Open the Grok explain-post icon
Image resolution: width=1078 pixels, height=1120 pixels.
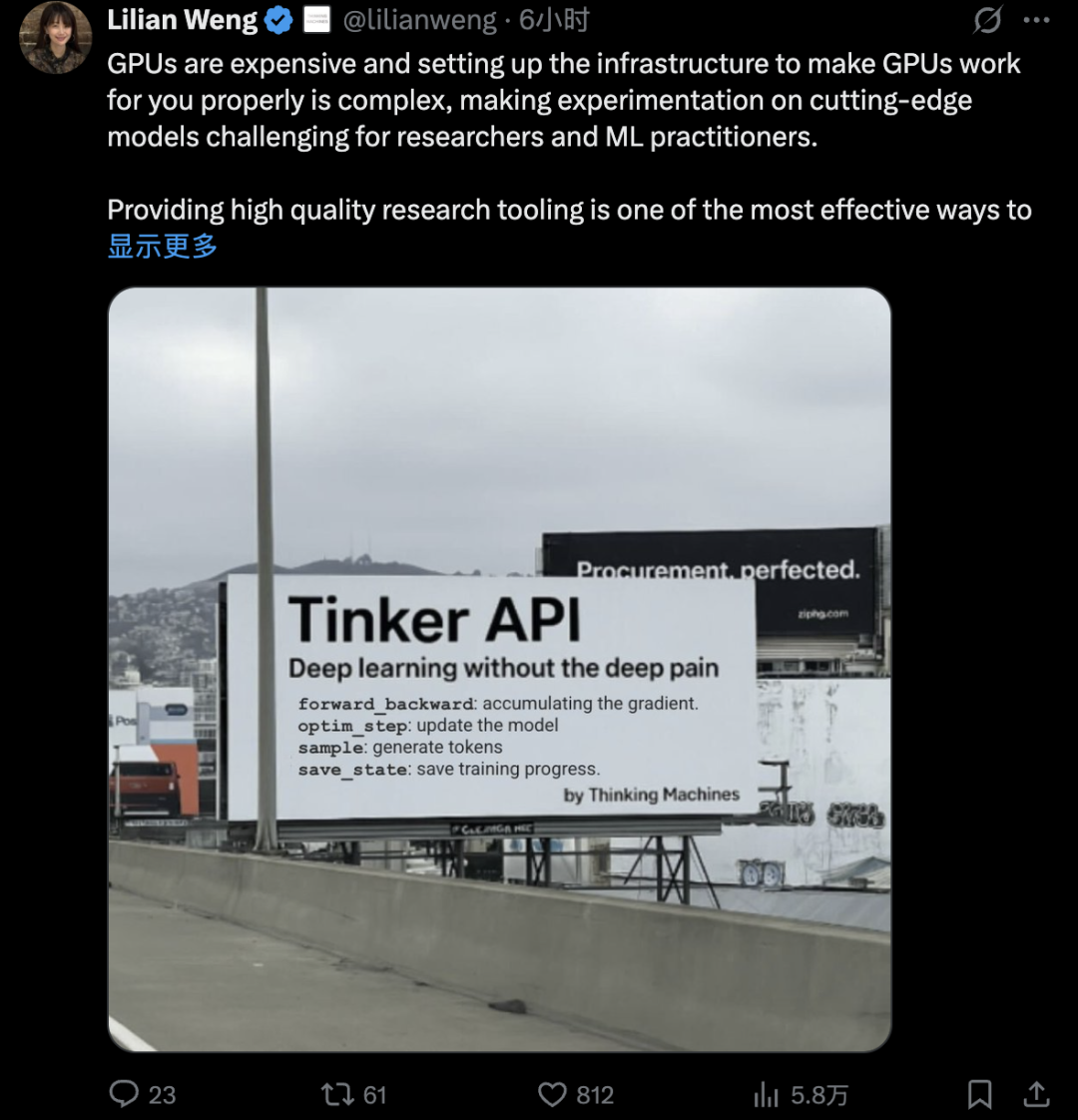coord(987,20)
